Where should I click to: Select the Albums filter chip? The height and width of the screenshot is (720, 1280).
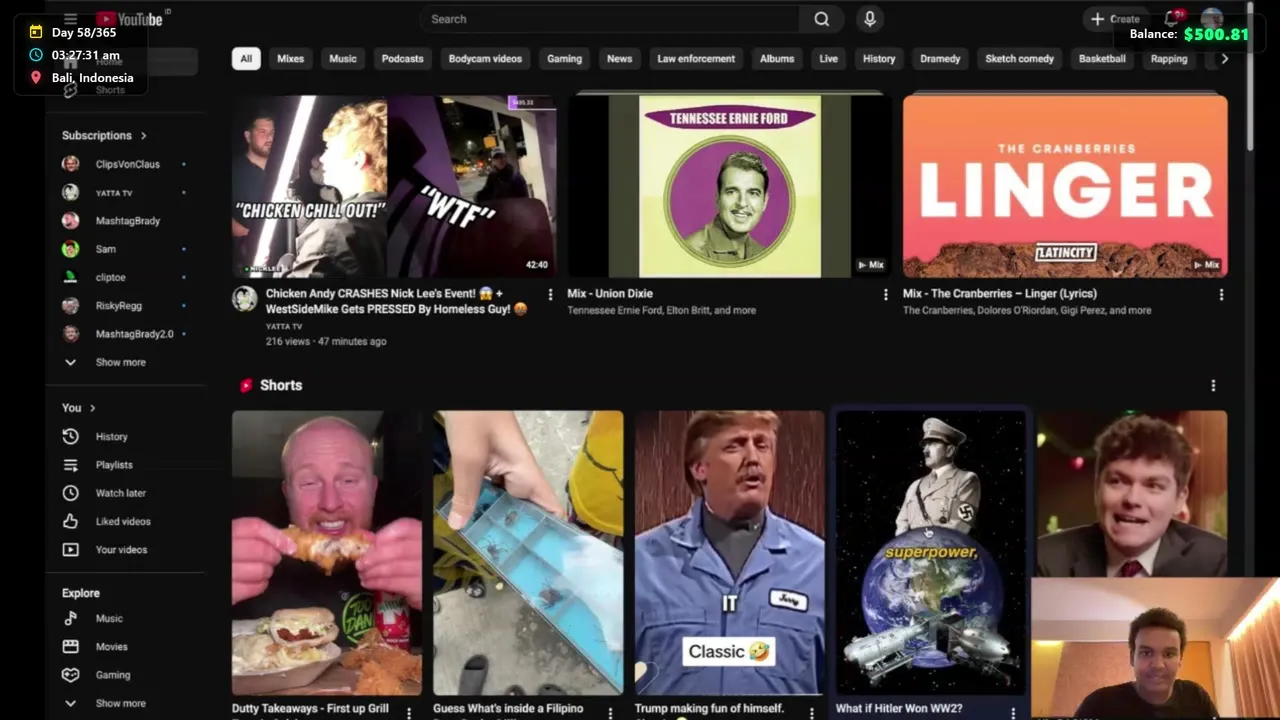(x=777, y=58)
